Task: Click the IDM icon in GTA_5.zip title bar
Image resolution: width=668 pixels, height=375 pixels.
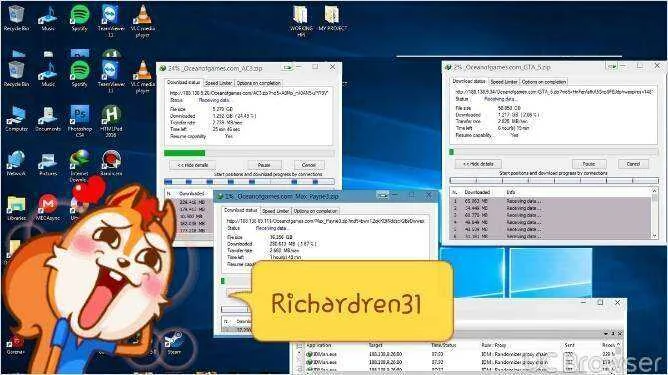Action: (448, 67)
